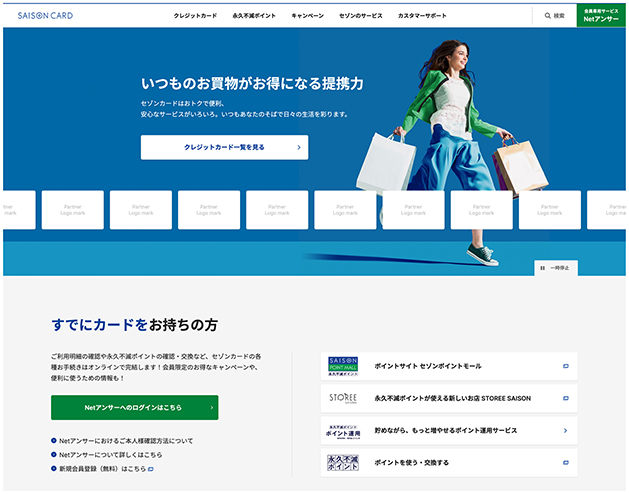Open Netアンサーについて詳しくはこちら link
This screenshot has height=494, width=629.
click(111, 455)
